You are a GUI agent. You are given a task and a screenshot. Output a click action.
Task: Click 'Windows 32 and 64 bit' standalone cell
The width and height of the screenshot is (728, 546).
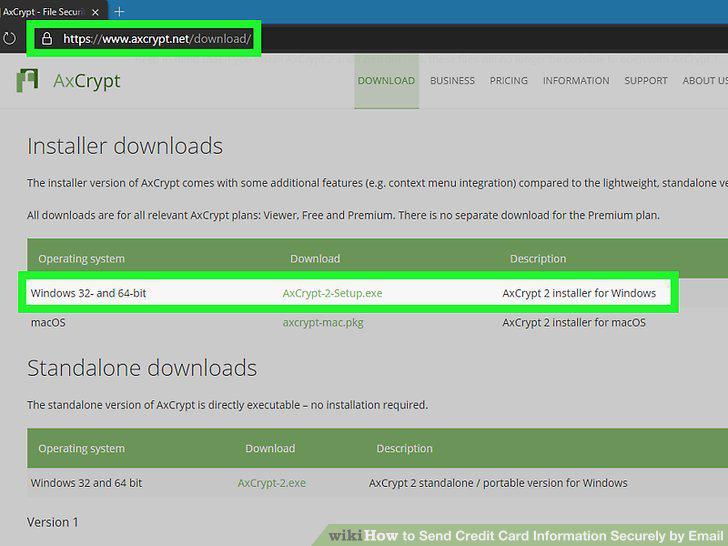pyautogui.click(x=86, y=483)
